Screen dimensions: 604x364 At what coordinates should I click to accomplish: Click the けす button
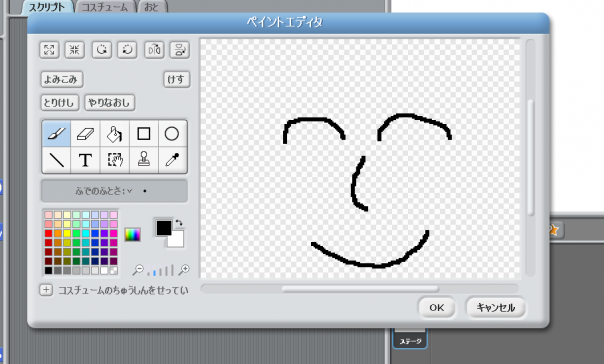pyautogui.click(x=176, y=79)
